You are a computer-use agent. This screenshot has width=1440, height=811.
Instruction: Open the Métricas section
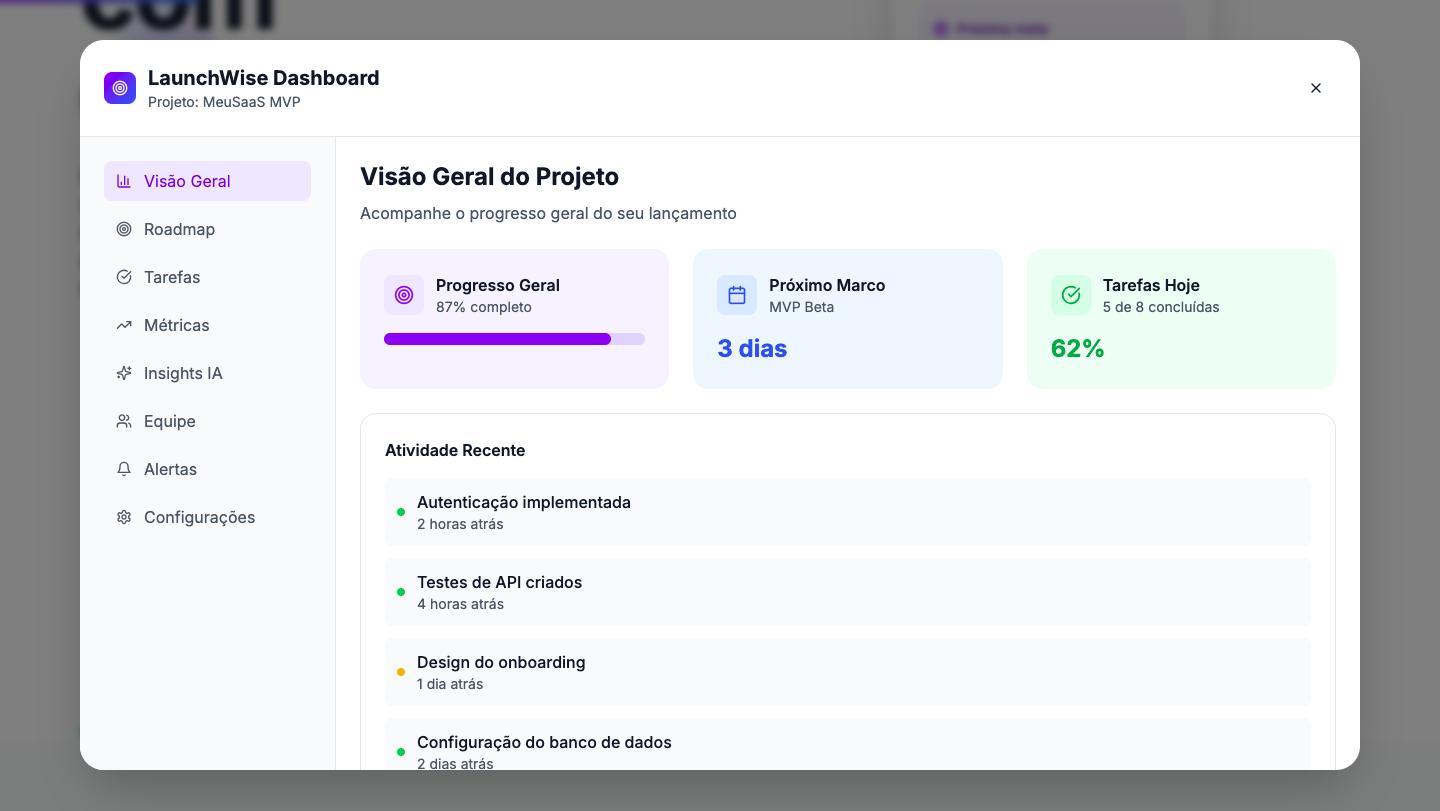pyautogui.click(x=207, y=325)
